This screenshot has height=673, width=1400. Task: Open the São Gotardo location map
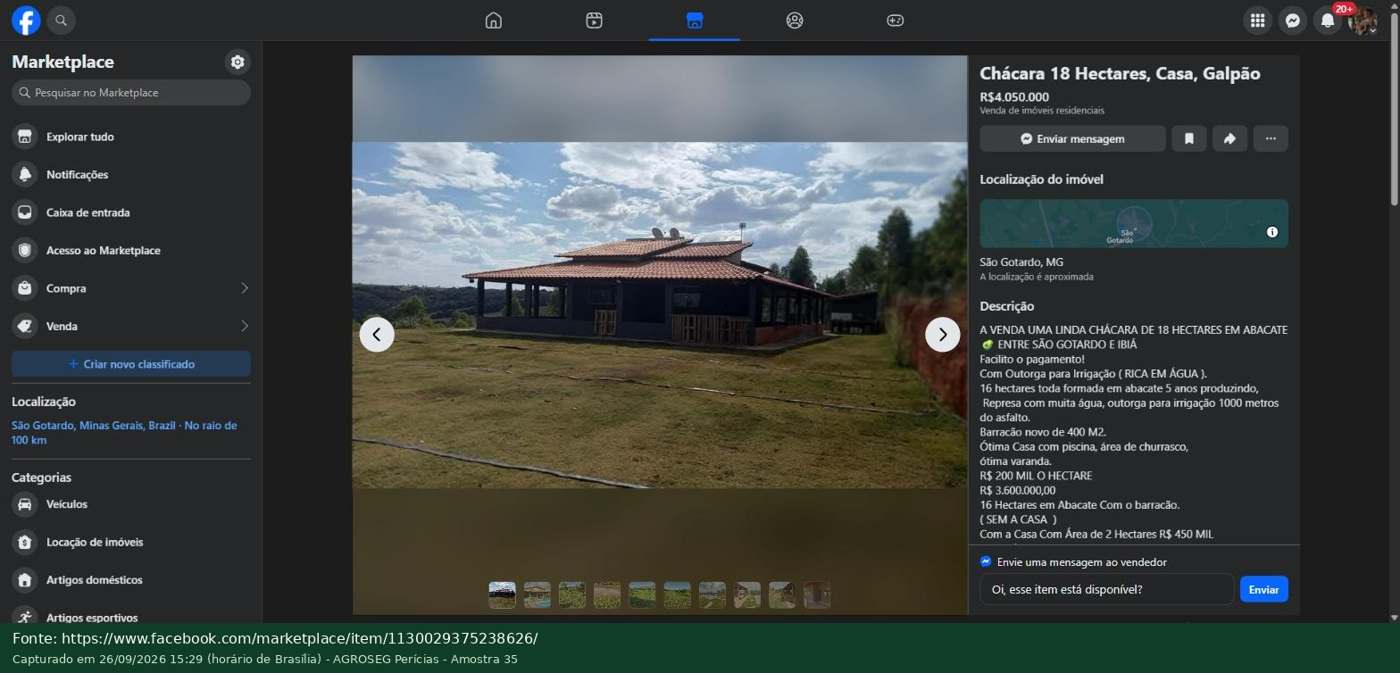click(x=1134, y=223)
